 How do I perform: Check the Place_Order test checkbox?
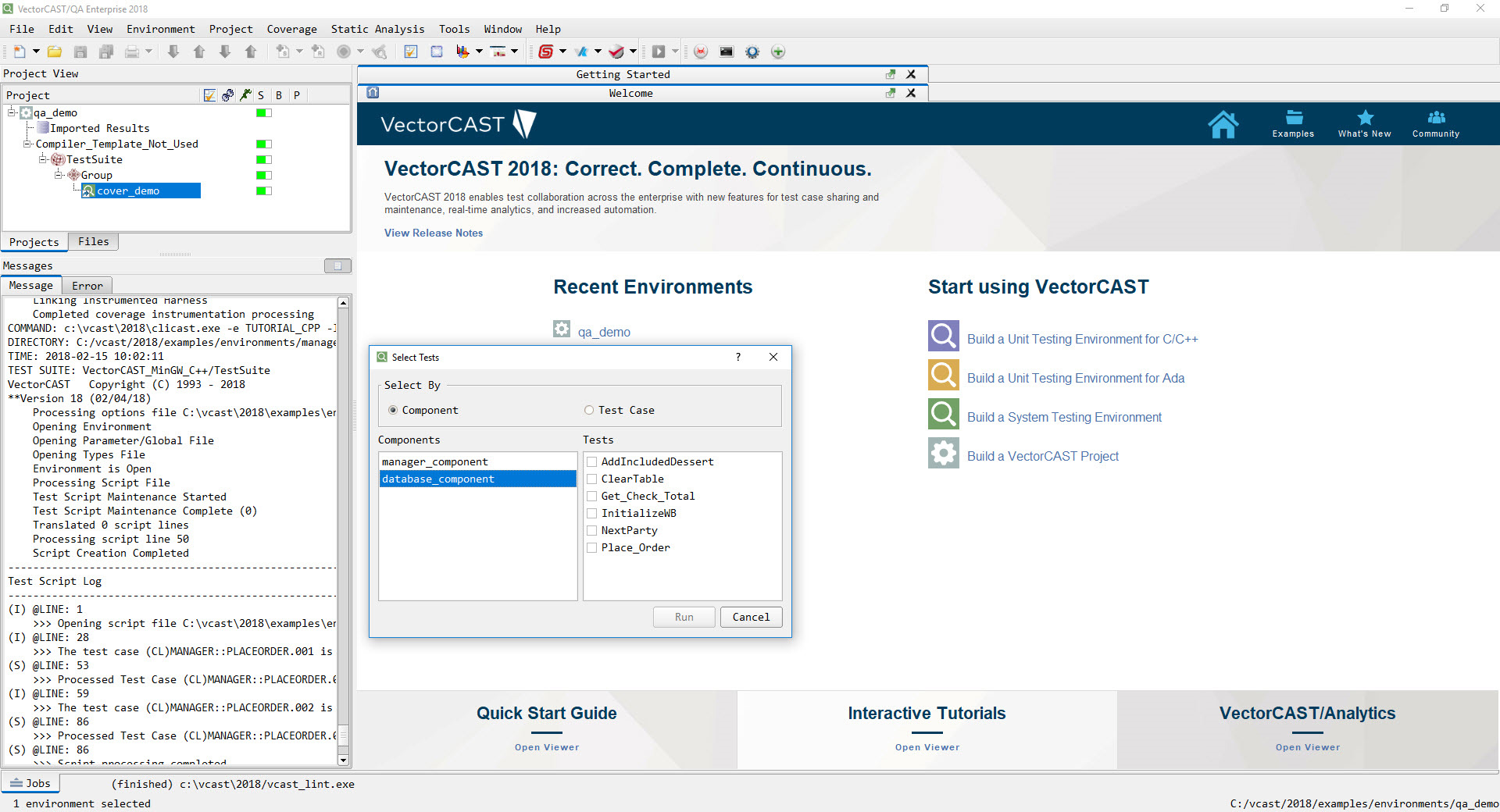pyautogui.click(x=592, y=547)
